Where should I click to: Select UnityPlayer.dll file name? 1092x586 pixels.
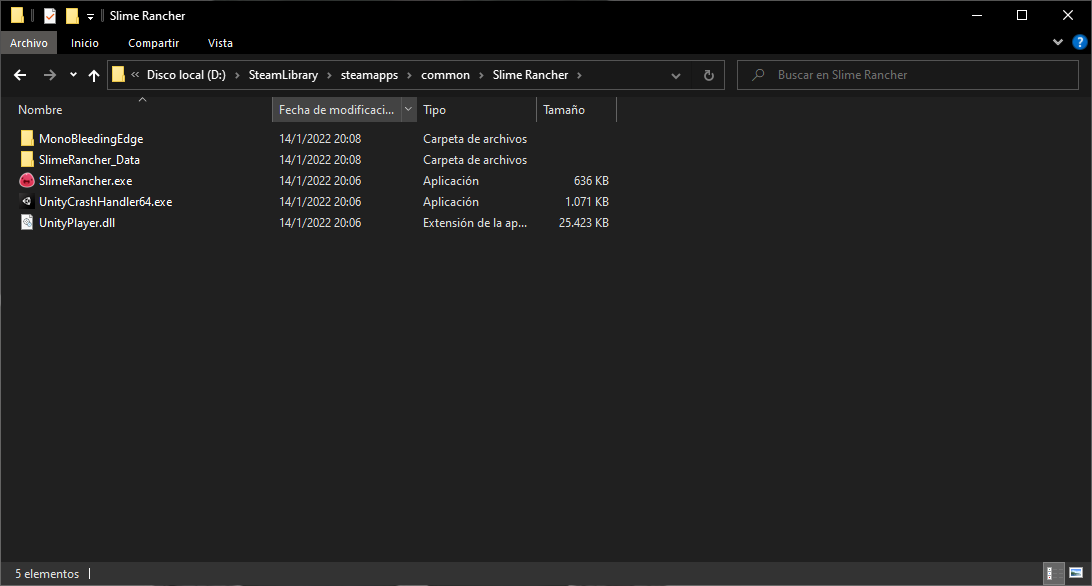click(77, 222)
